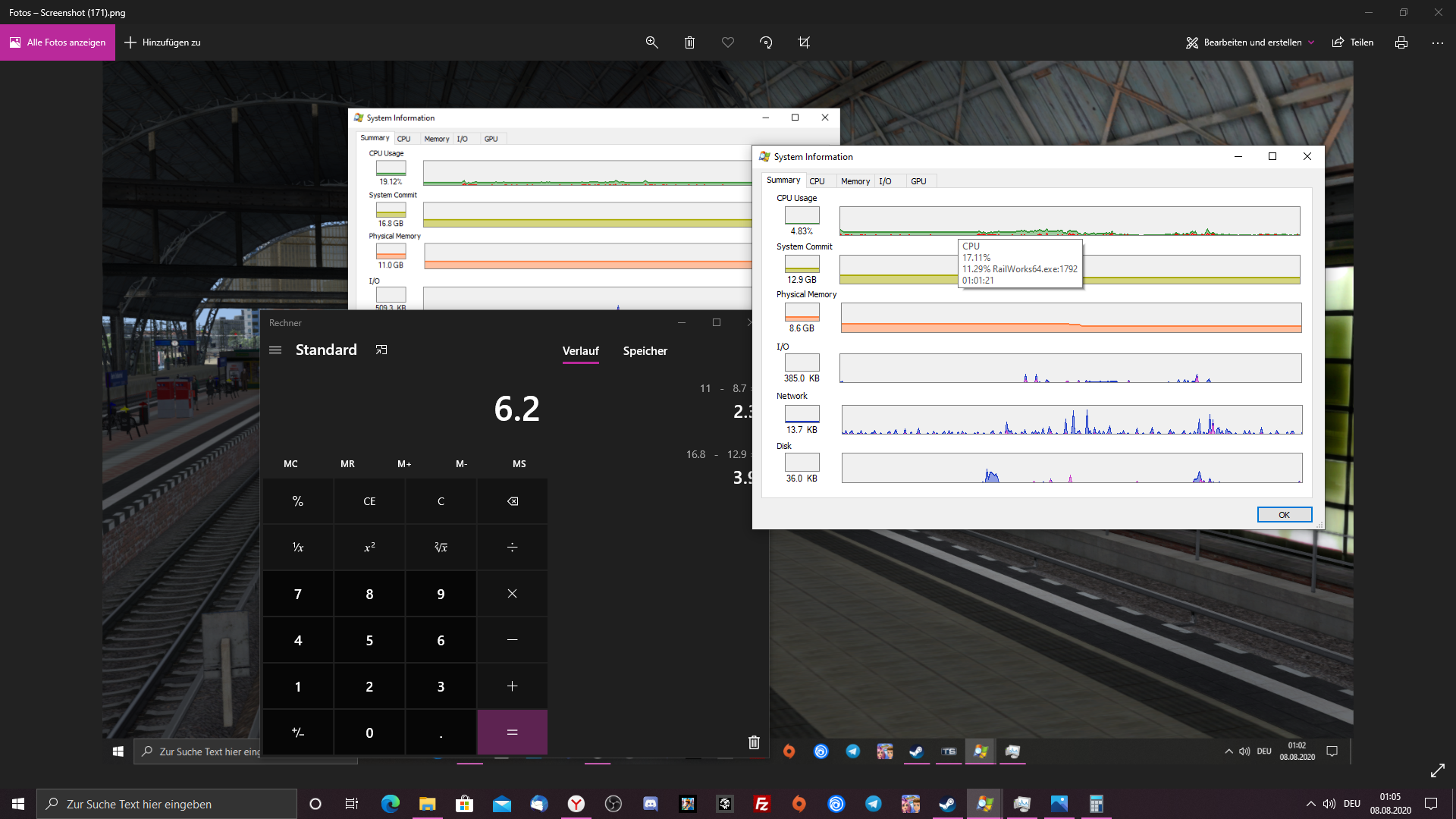Image resolution: width=1456 pixels, height=819 pixels.
Task: Show hidden system tray icons chevron
Action: coord(1310,804)
